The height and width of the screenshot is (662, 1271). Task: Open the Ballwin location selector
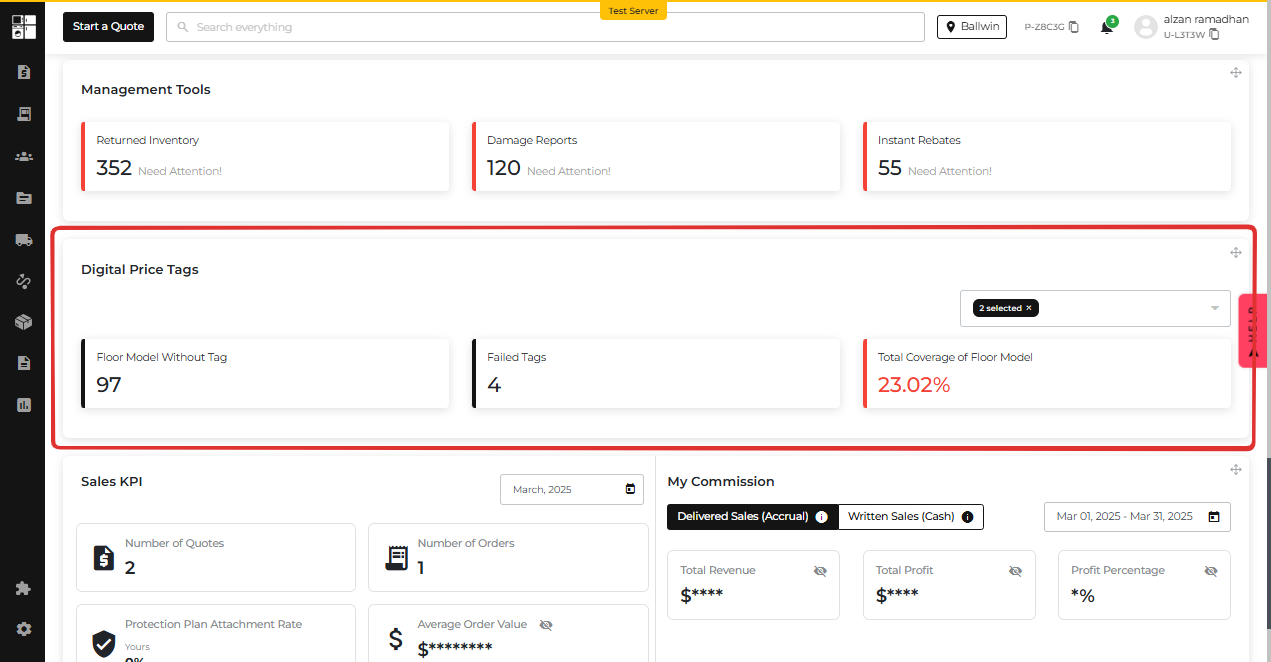coord(972,27)
